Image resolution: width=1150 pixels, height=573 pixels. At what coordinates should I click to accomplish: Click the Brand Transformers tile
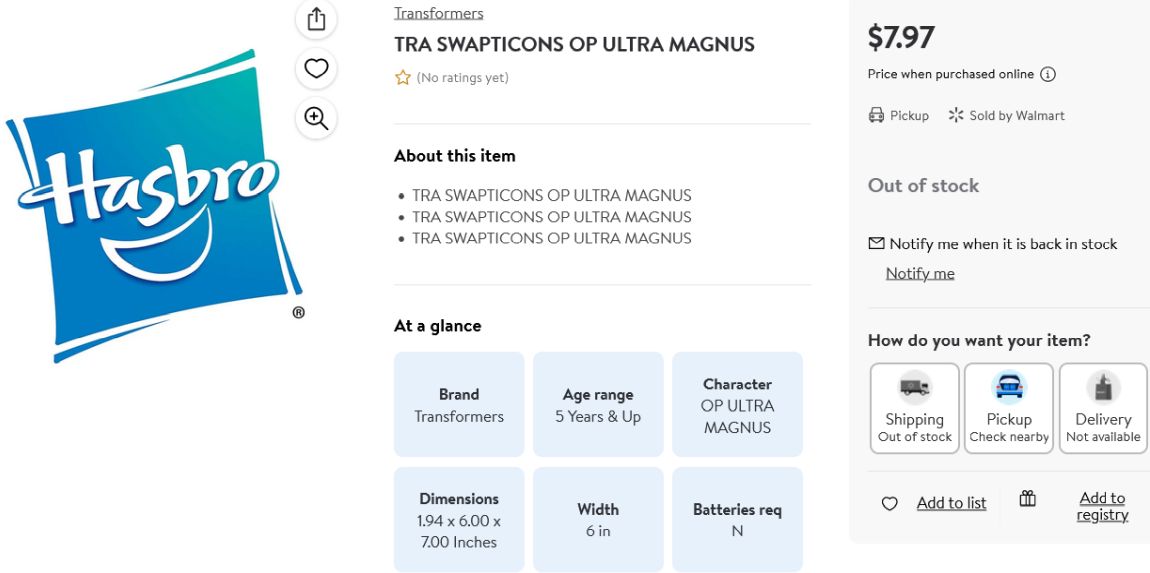click(459, 404)
